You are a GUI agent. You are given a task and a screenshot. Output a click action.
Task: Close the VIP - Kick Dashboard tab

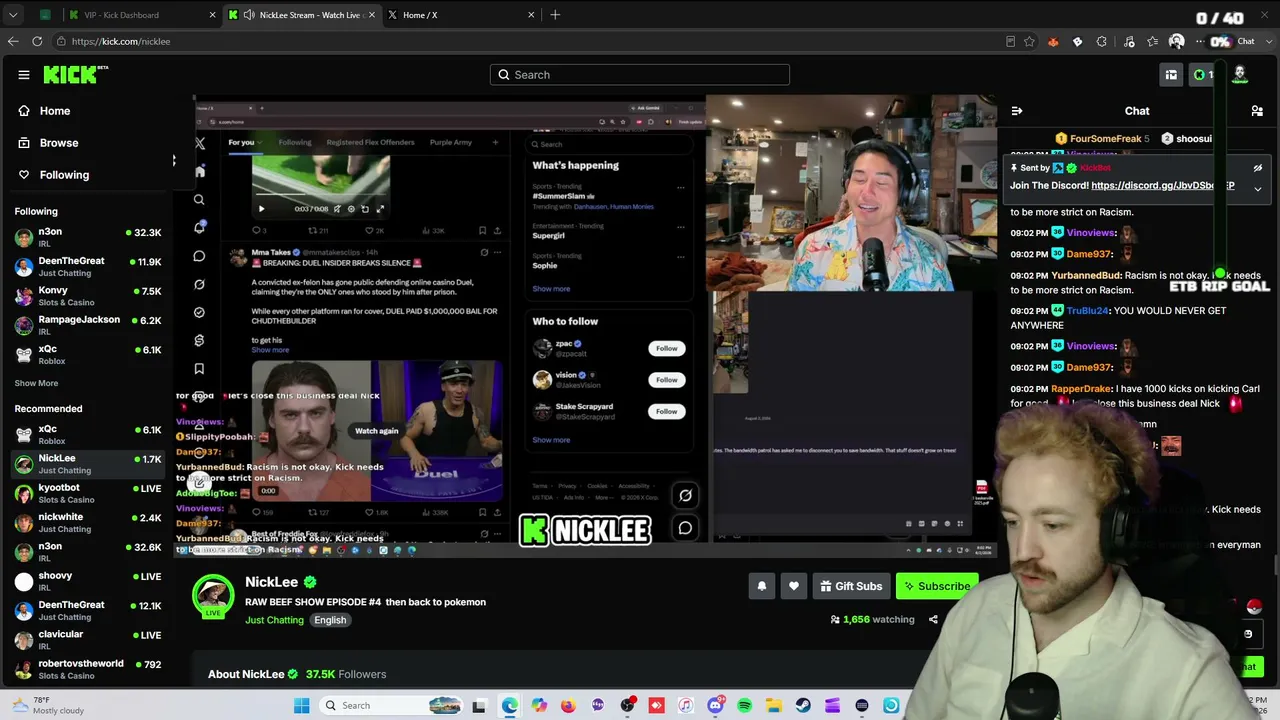[x=213, y=15]
